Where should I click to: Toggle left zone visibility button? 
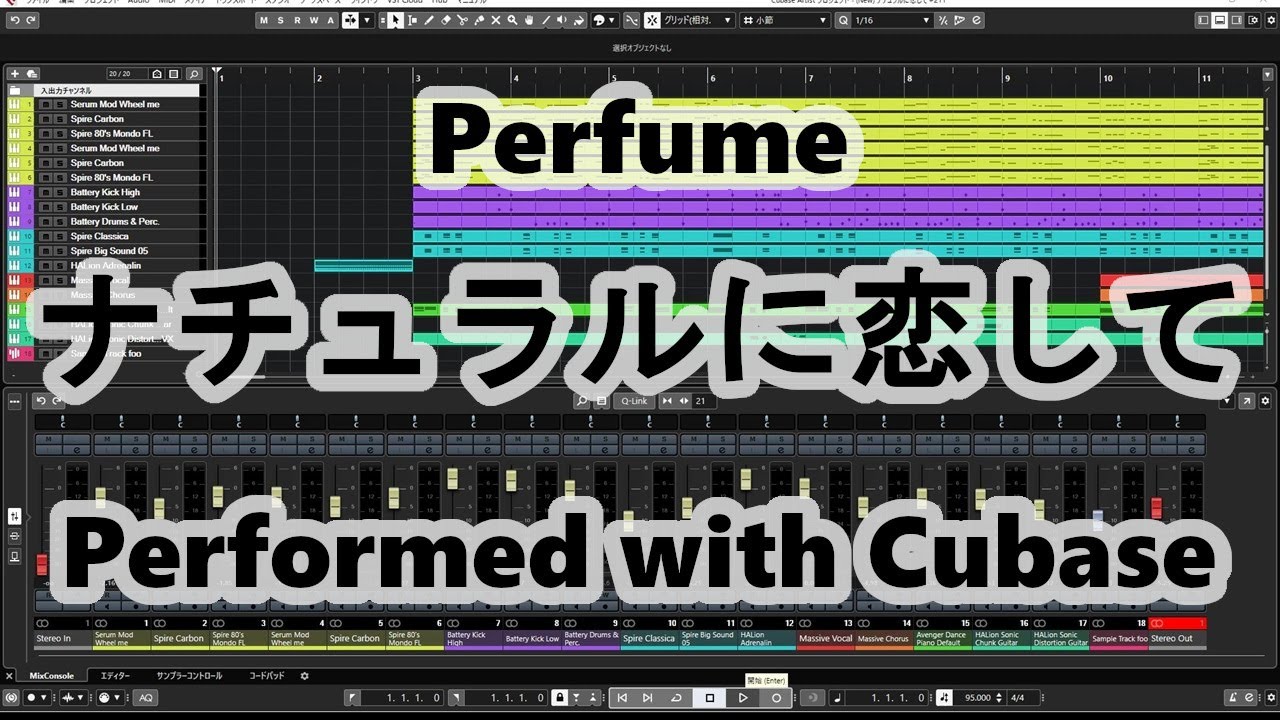pos(1203,20)
